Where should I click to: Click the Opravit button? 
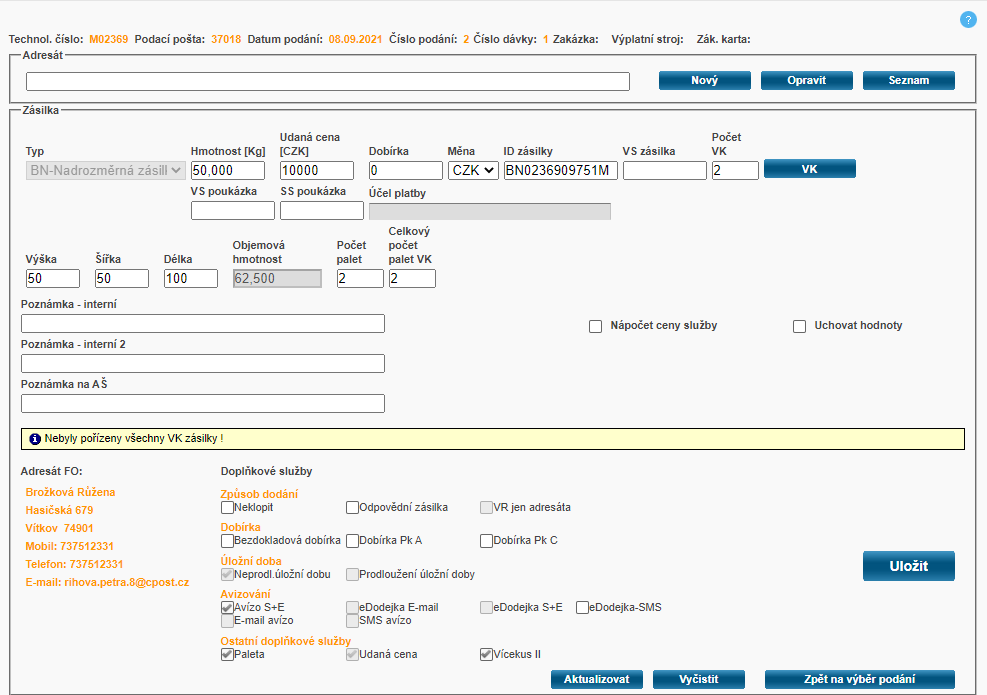[x=806, y=81]
